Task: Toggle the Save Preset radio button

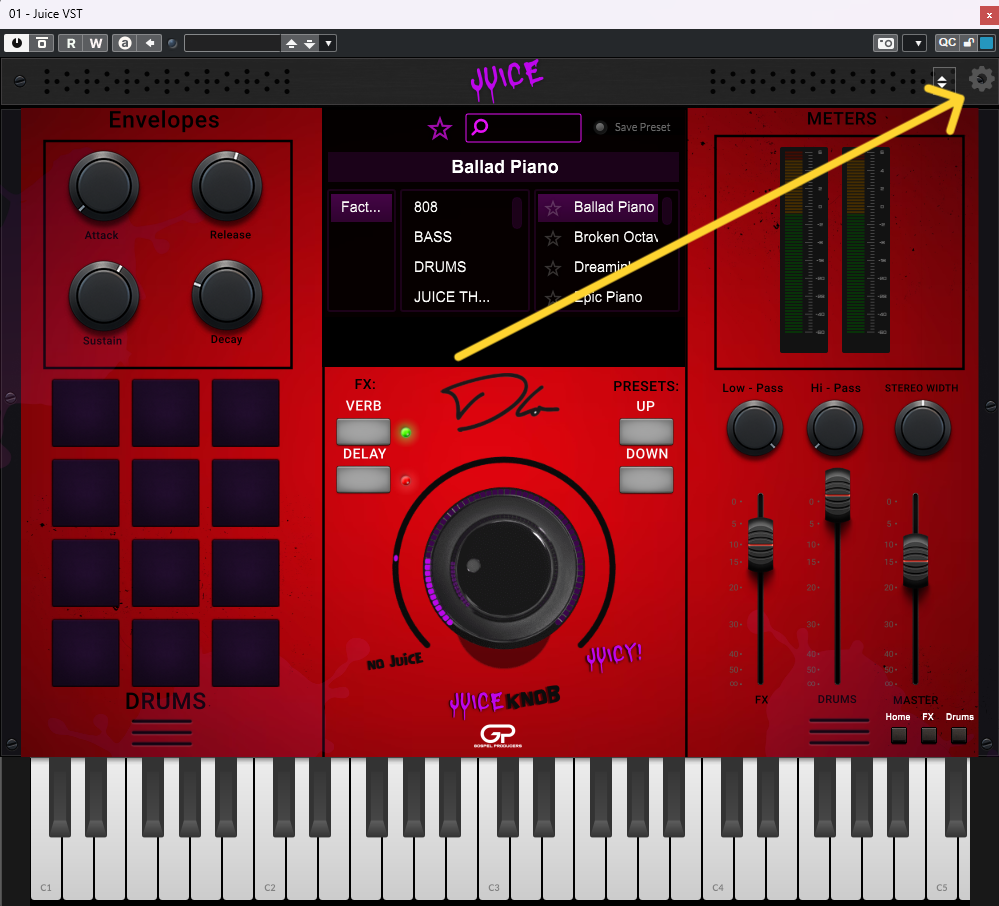Action: click(x=600, y=127)
